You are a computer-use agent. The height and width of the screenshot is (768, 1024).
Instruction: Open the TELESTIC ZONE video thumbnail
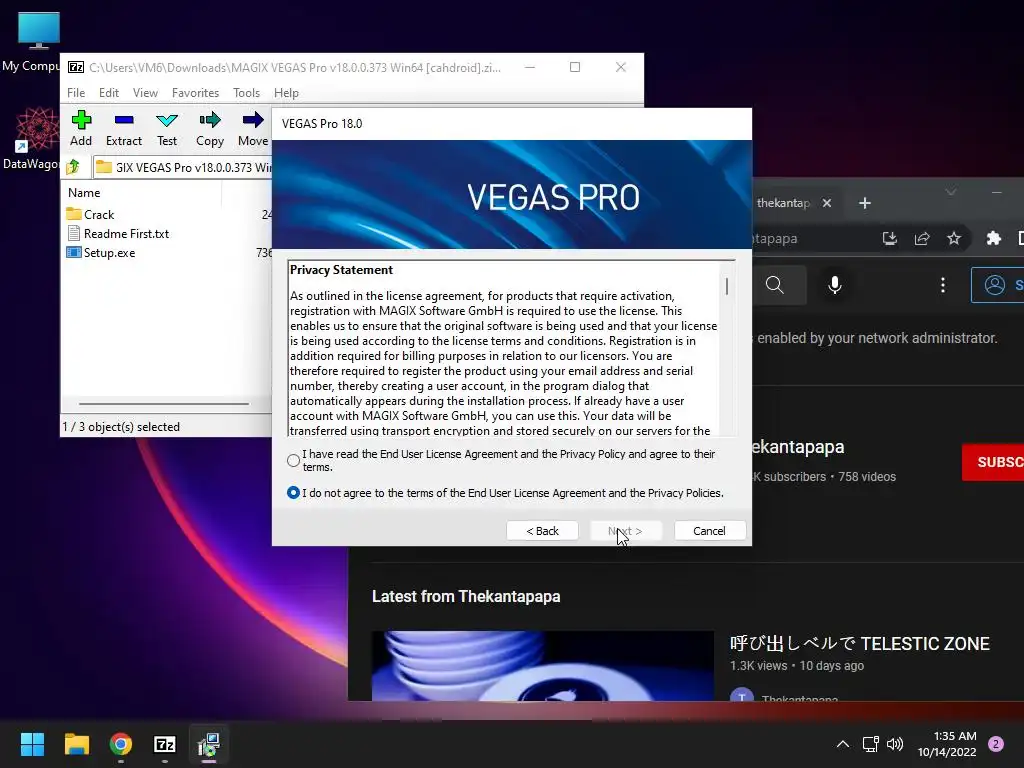coord(542,665)
